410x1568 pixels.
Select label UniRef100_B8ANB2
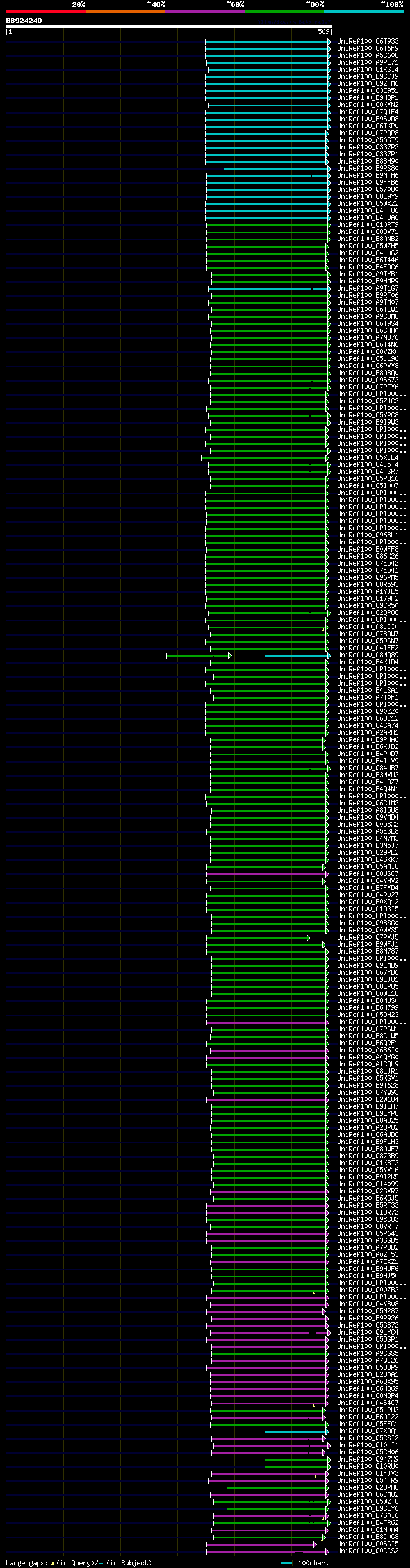(x=368, y=239)
